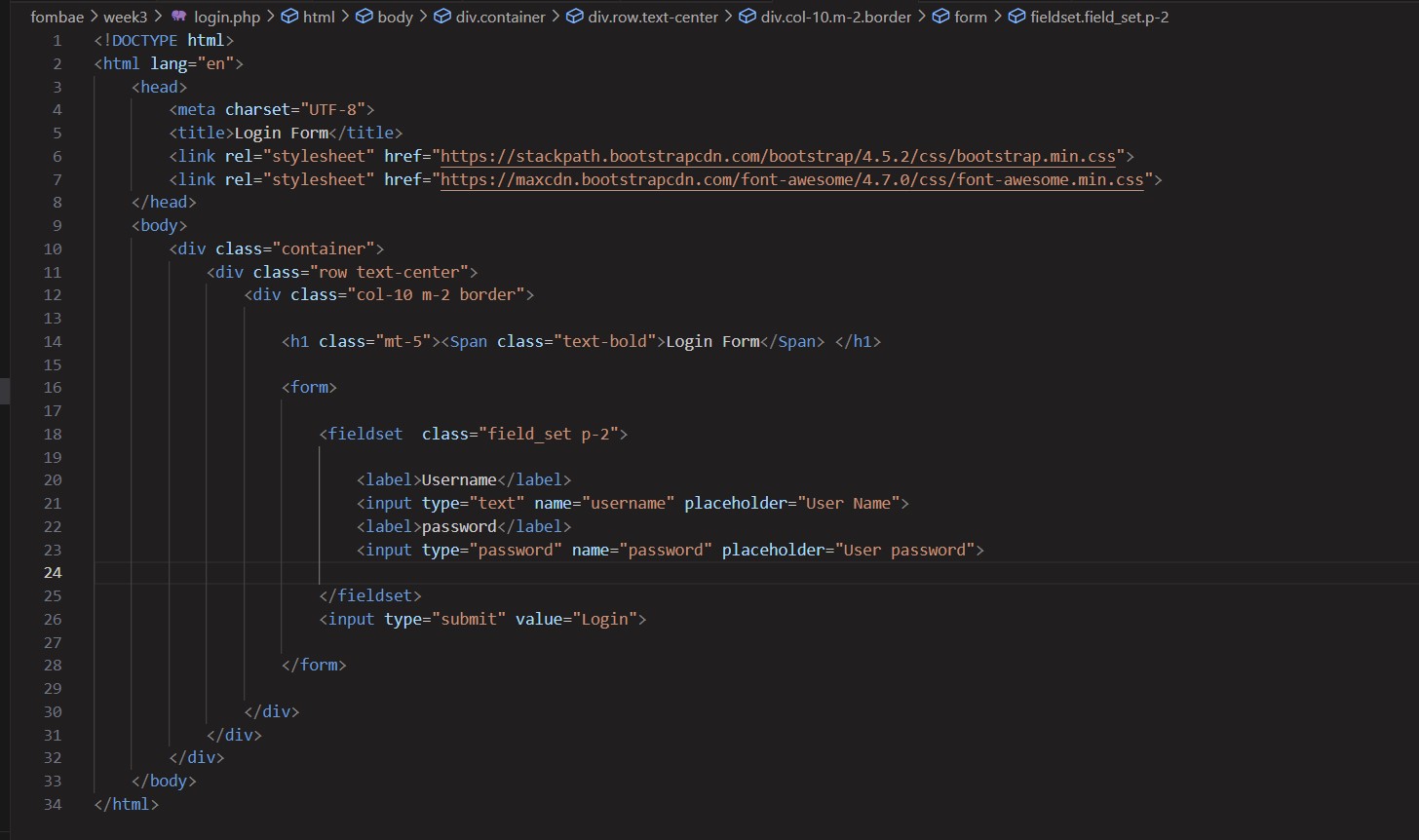Click line number 24 in the gutter
Screen dimensions: 1419x840
pyautogui.click(x=52, y=572)
